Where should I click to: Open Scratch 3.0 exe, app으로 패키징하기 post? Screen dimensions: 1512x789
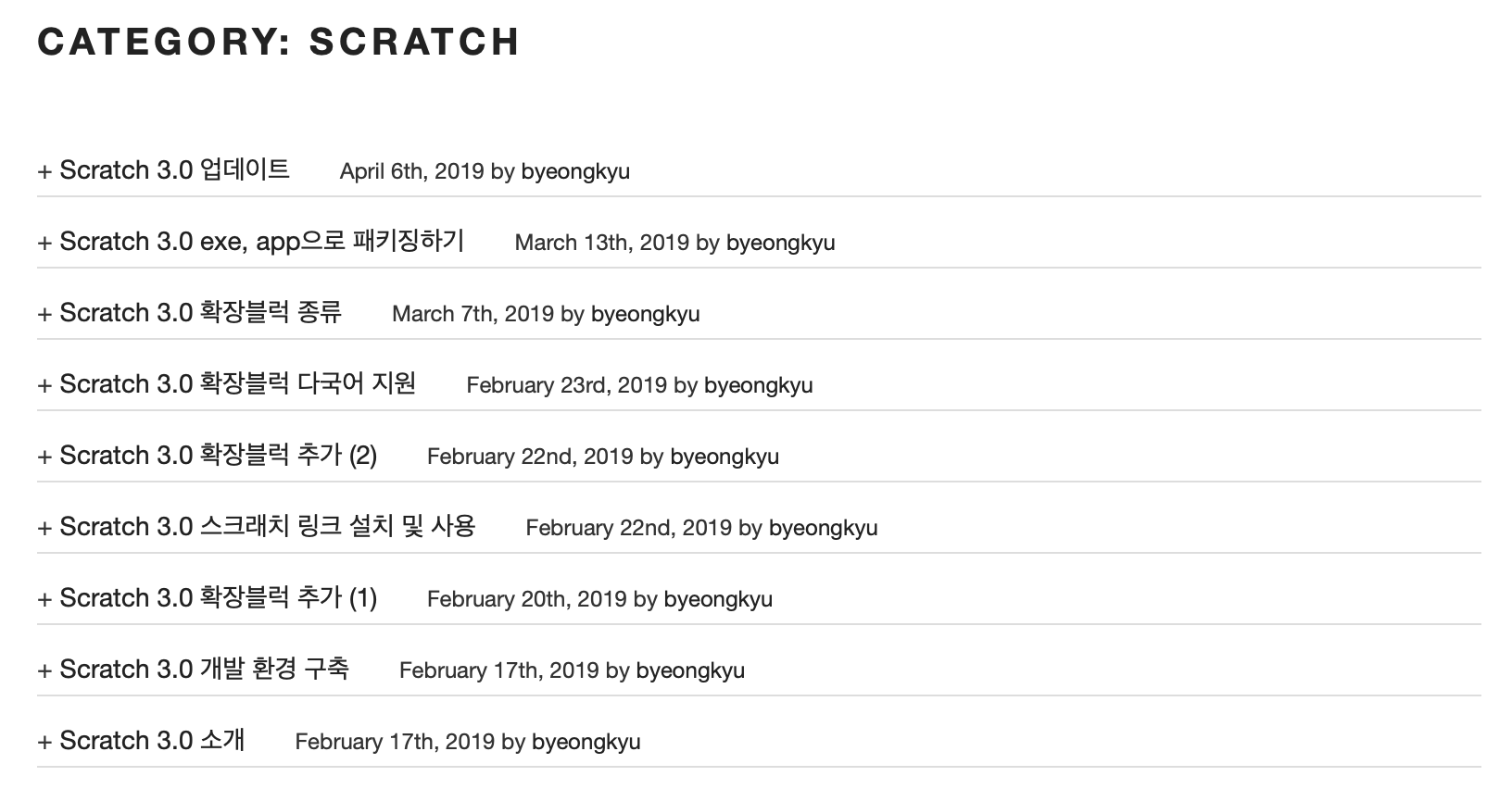[262, 243]
